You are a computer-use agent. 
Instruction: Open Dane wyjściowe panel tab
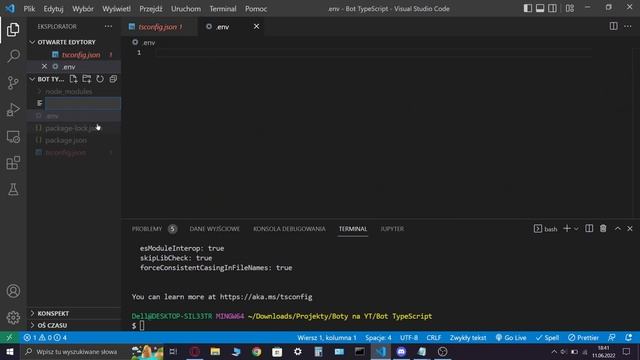pos(215,229)
